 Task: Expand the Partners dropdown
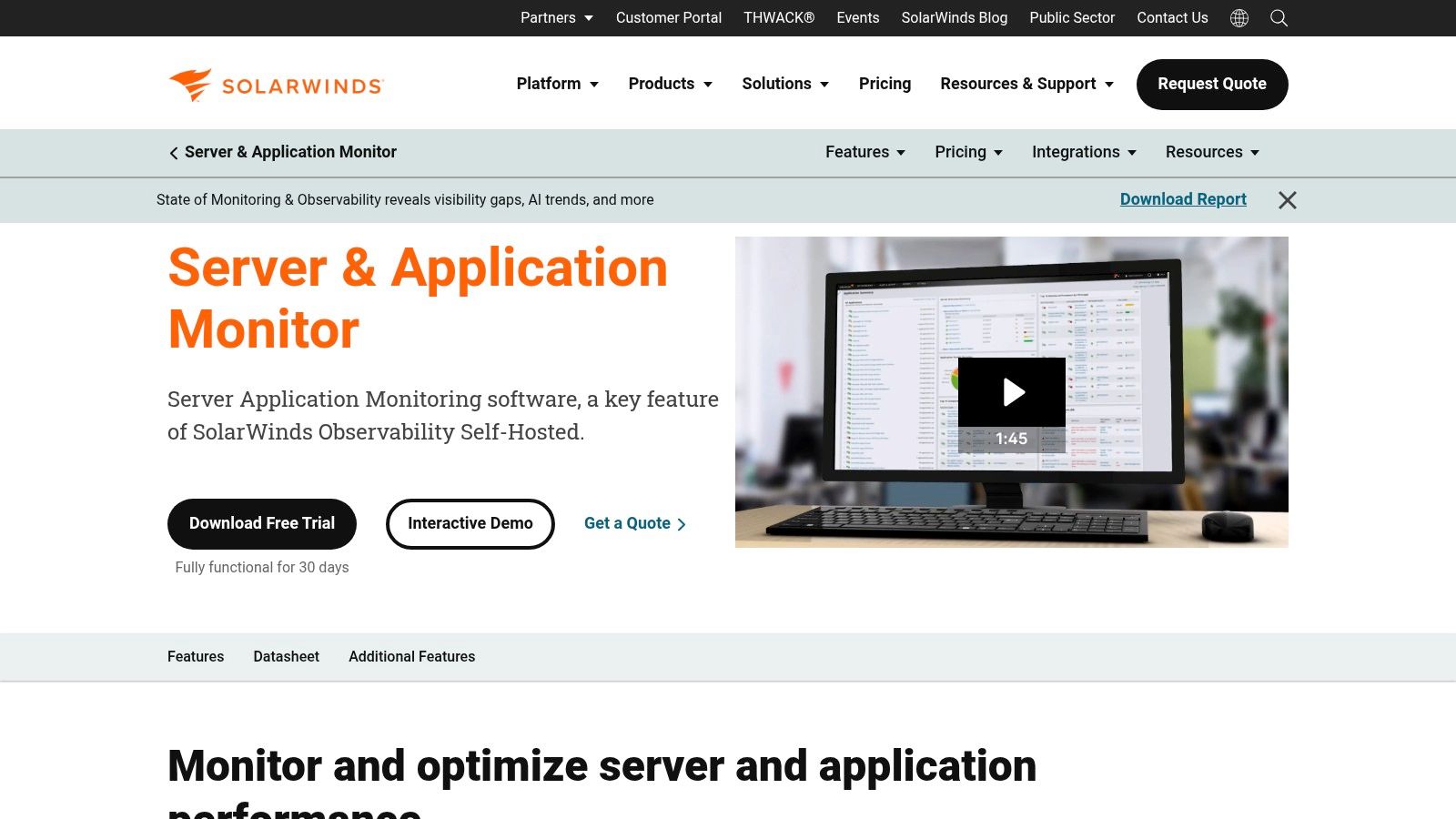click(x=557, y=18)
